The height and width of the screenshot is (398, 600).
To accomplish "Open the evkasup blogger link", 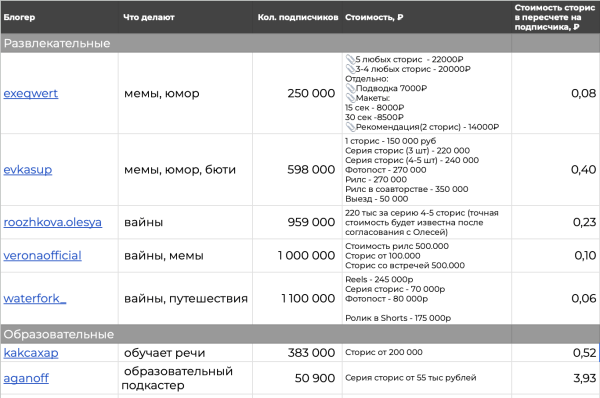I will (28, 170).
